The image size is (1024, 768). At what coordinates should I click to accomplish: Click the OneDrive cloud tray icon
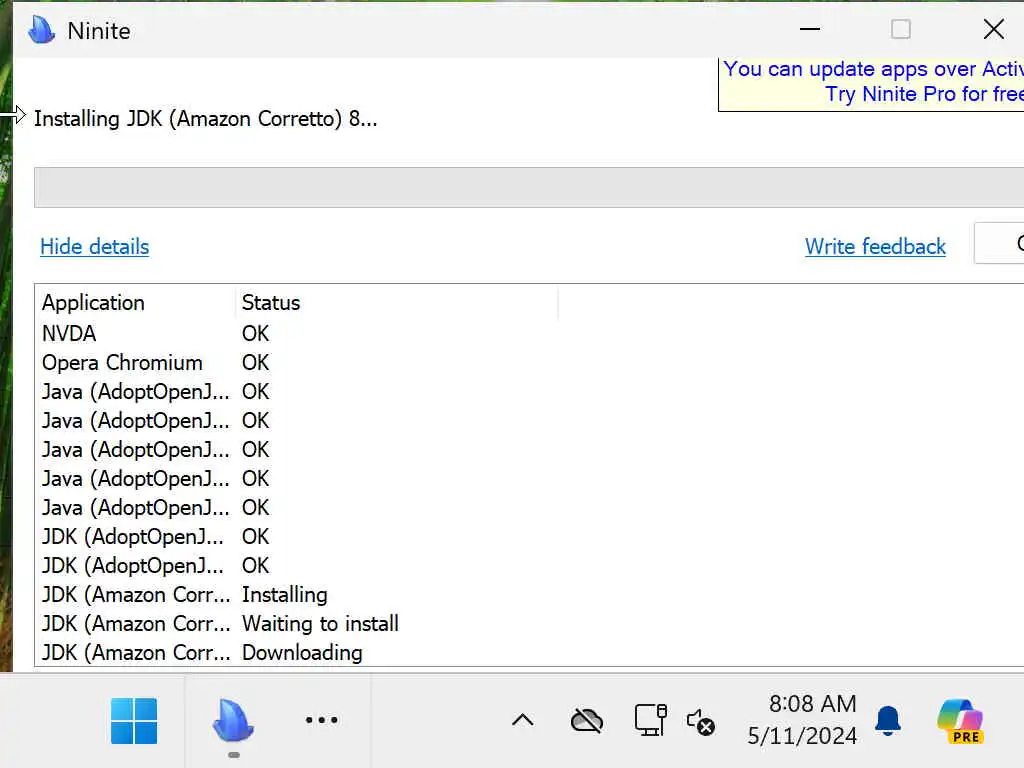point(587,721)
